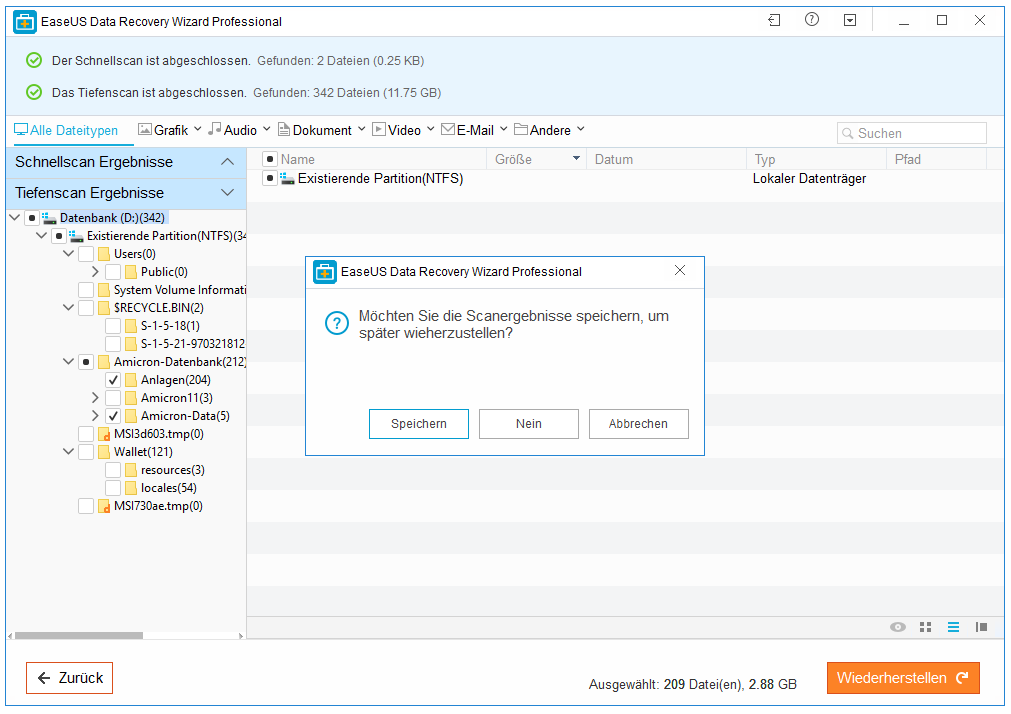
Task: Click the MSI3d603.tmp file icon
Action: (103, 434)
